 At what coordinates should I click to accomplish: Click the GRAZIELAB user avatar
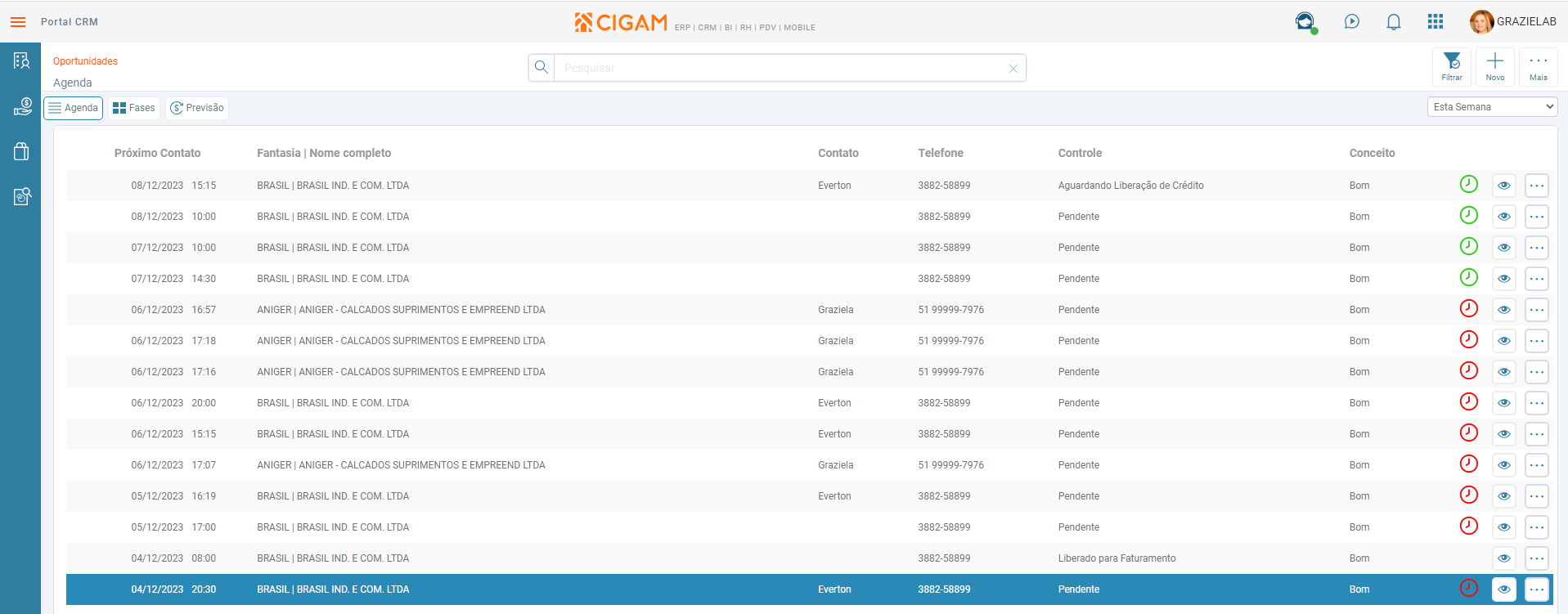click(x=1481, y=22)
